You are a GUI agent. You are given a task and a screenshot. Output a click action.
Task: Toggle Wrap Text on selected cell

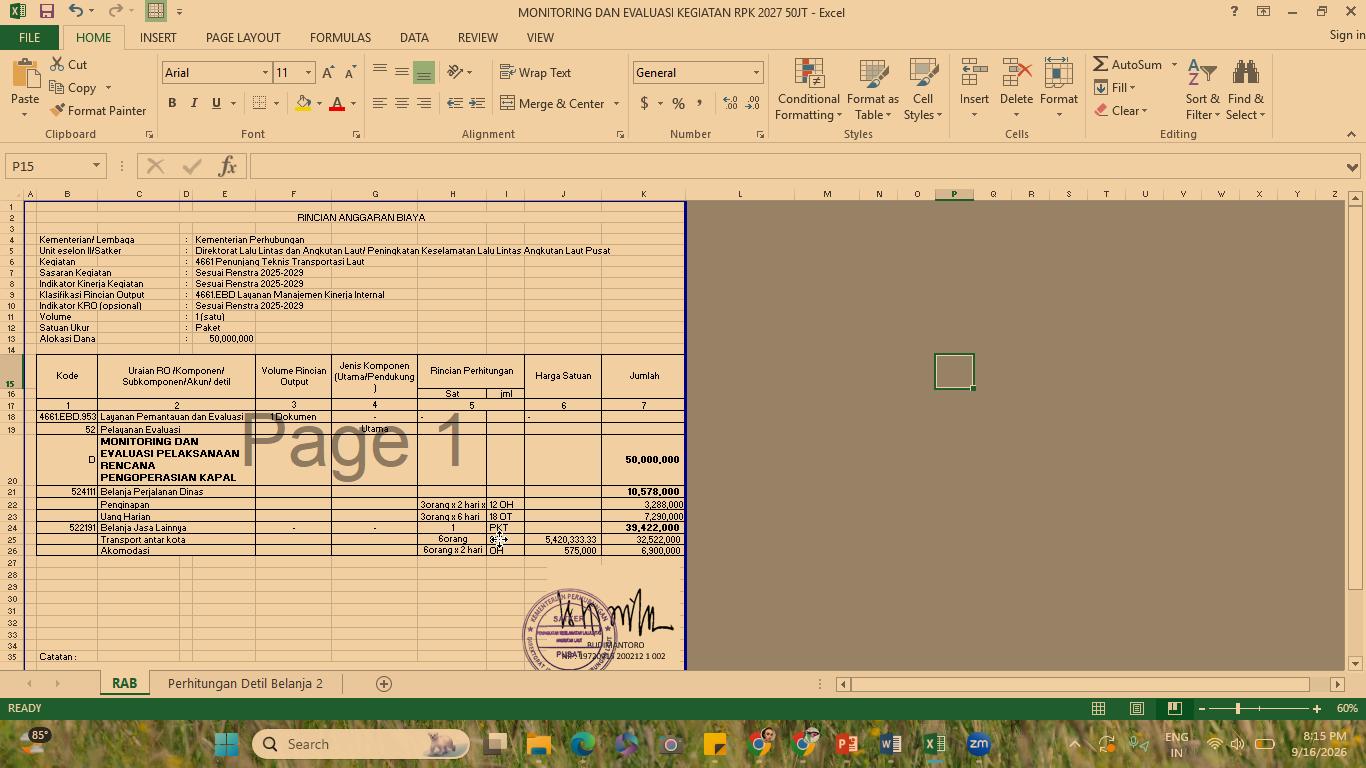(x=535, y=73)
